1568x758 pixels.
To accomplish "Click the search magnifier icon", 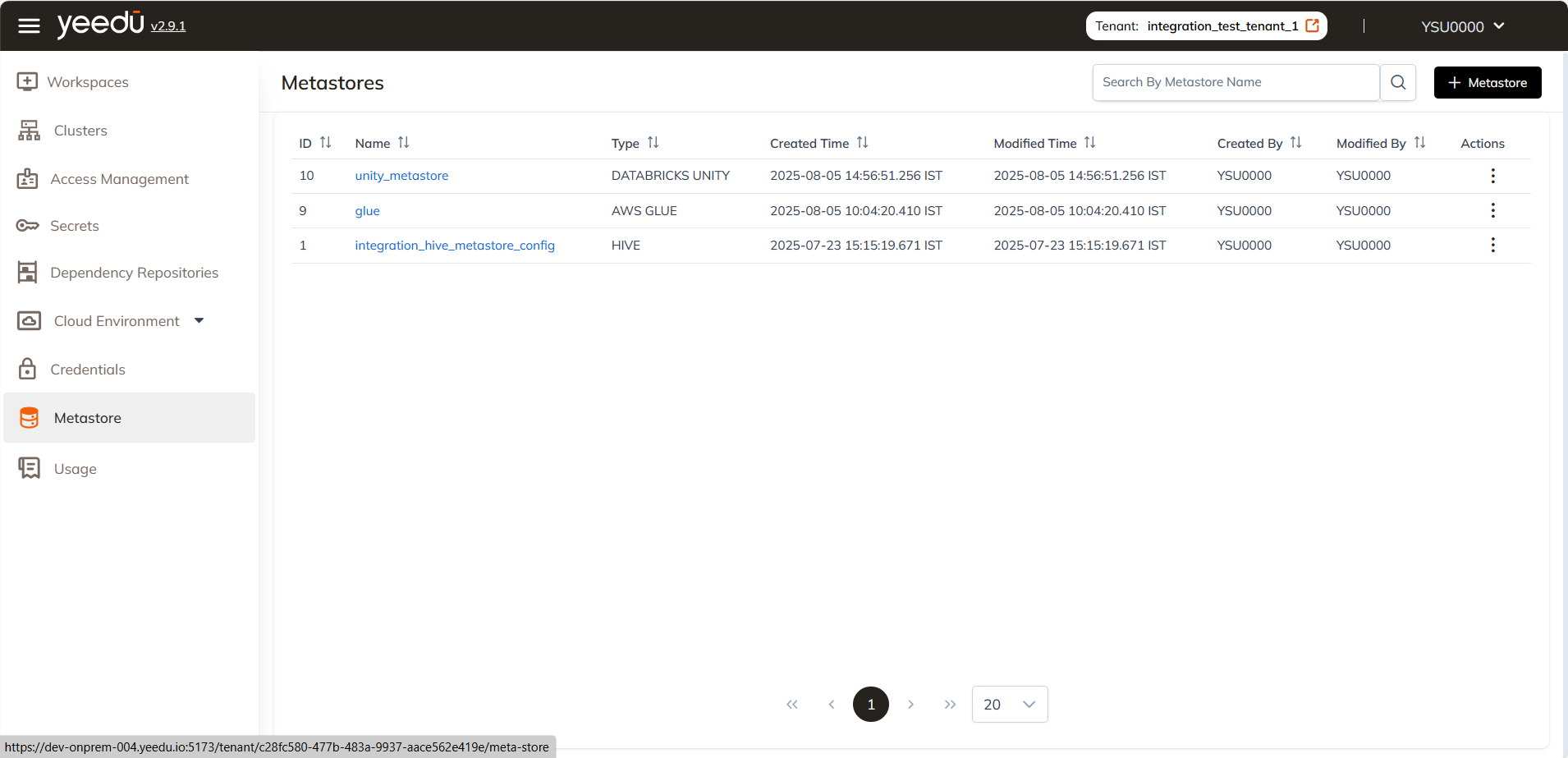I will [x=1398, y=82].
